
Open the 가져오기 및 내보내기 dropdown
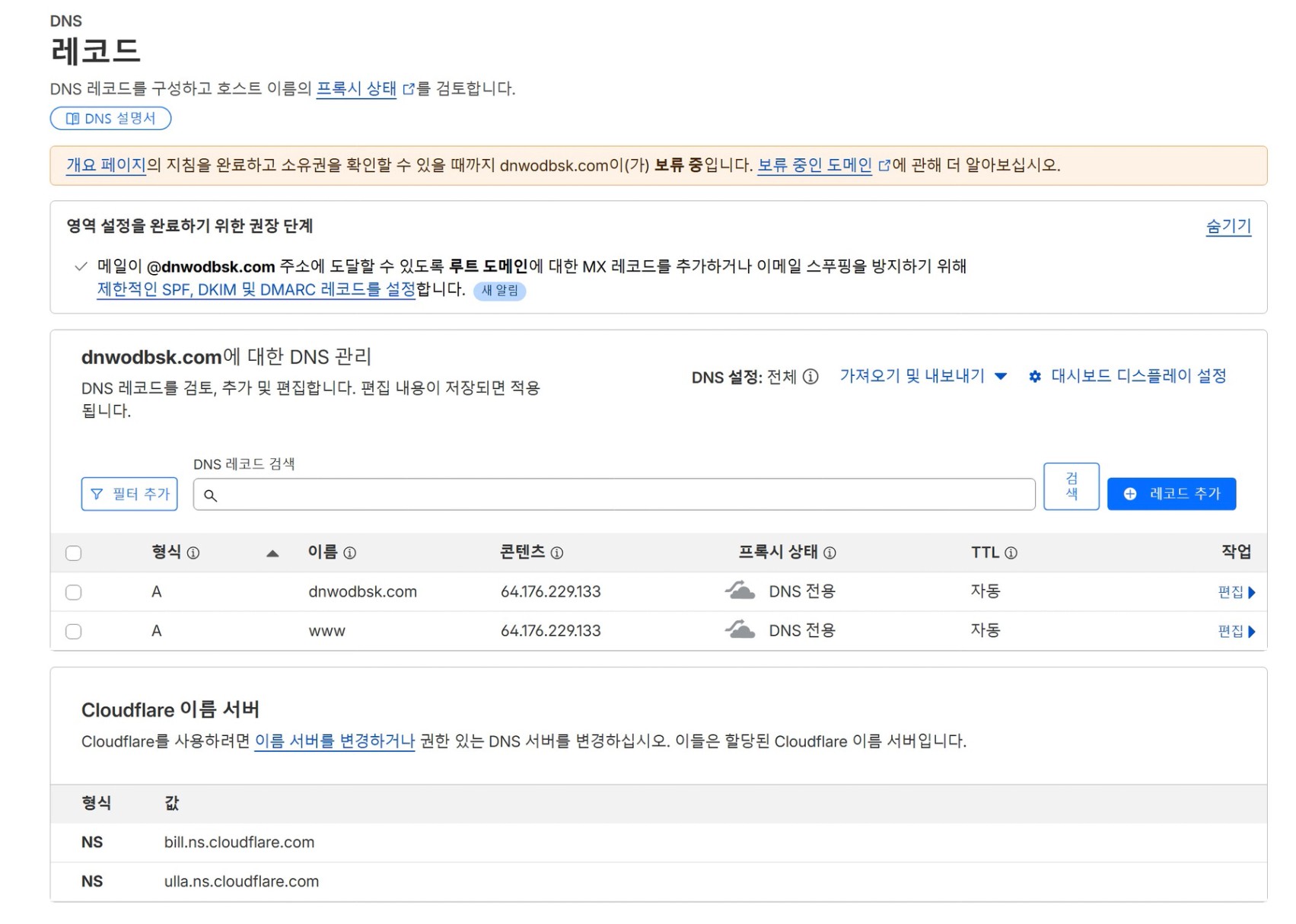pyautogui.click(x=923, y=376)
